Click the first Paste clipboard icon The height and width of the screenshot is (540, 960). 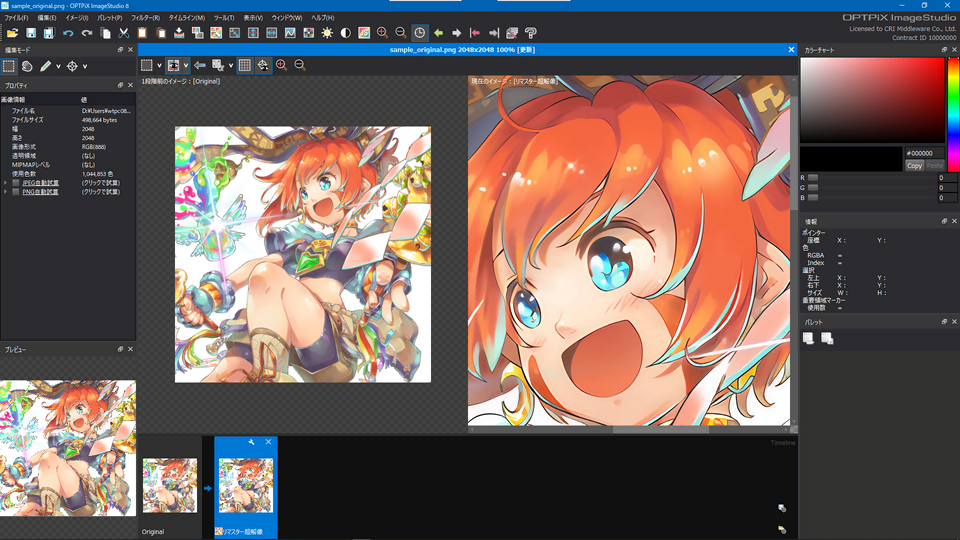[x=142, y=33]
